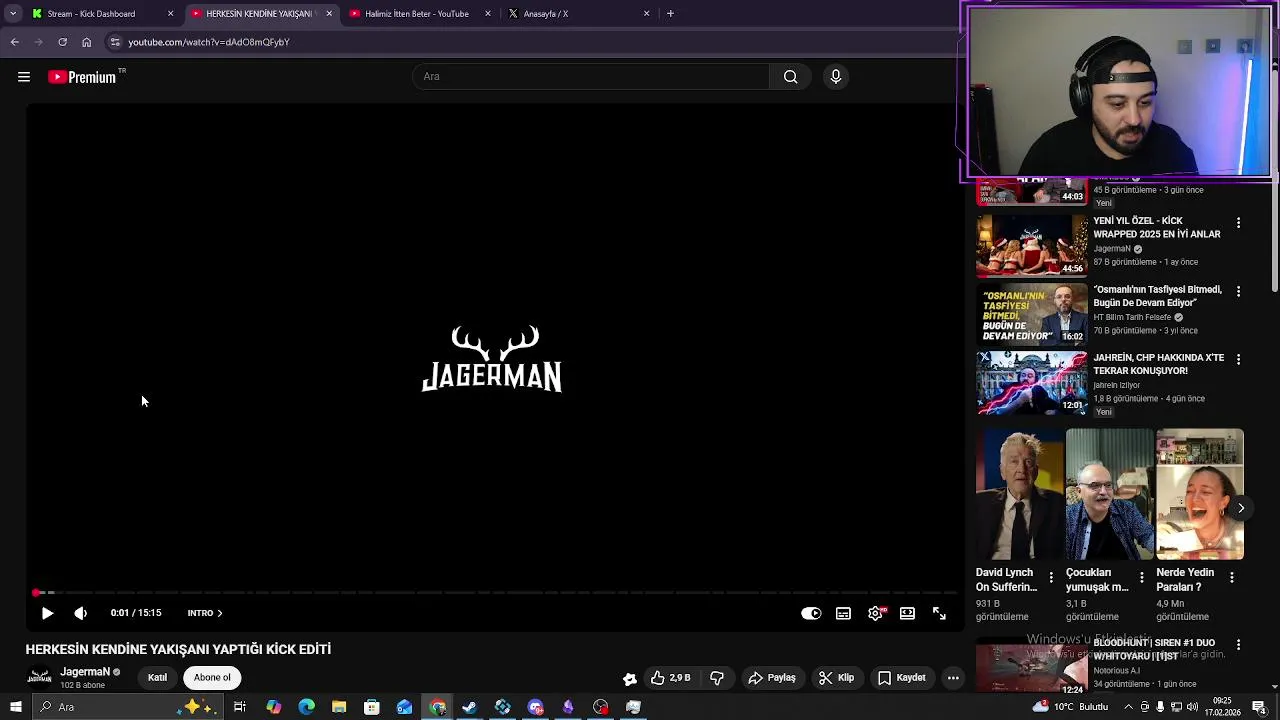
Task: Close the Anasayfa / X tab
Action: 646,14
